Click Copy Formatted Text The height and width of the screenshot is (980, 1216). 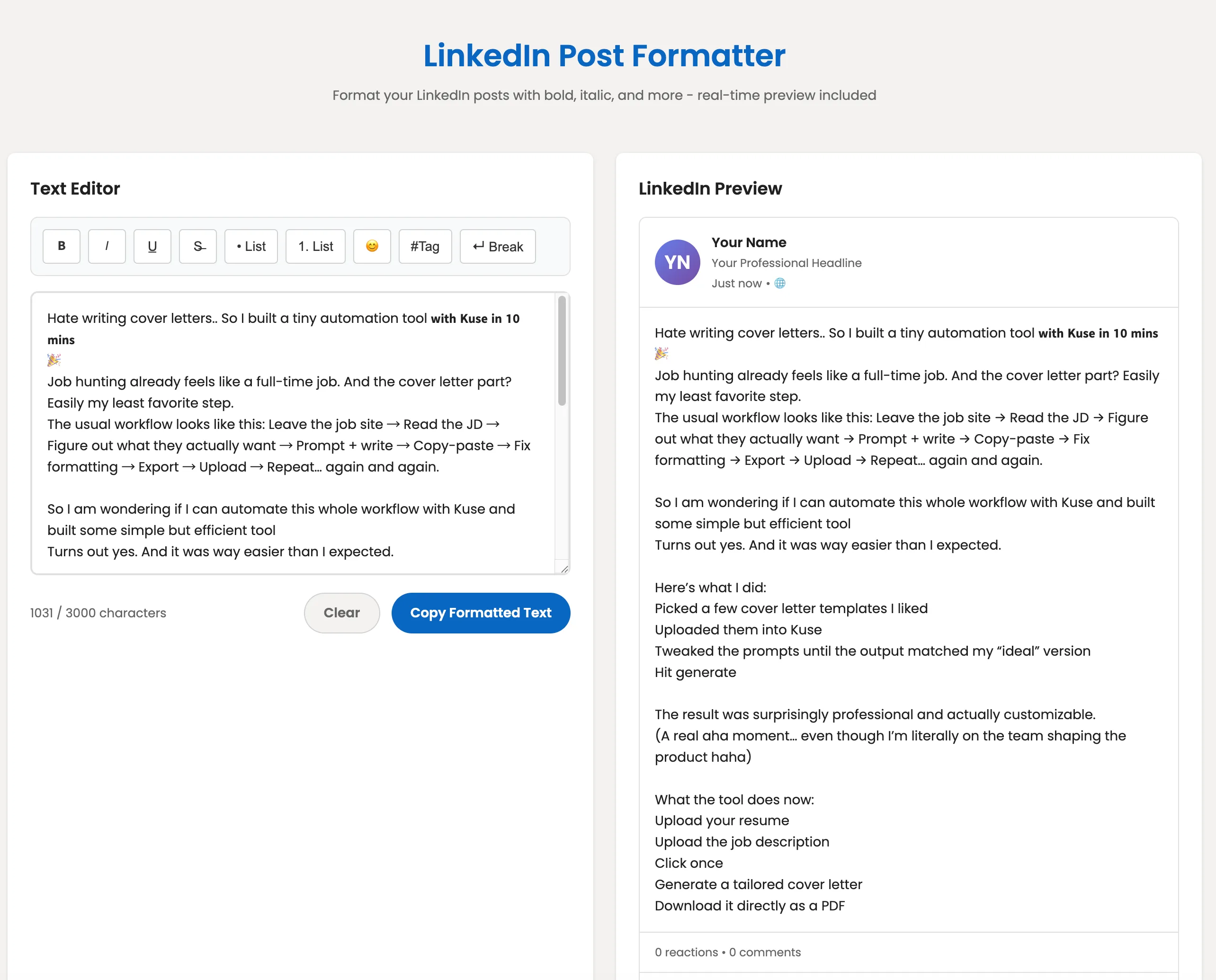click(481, 613)
